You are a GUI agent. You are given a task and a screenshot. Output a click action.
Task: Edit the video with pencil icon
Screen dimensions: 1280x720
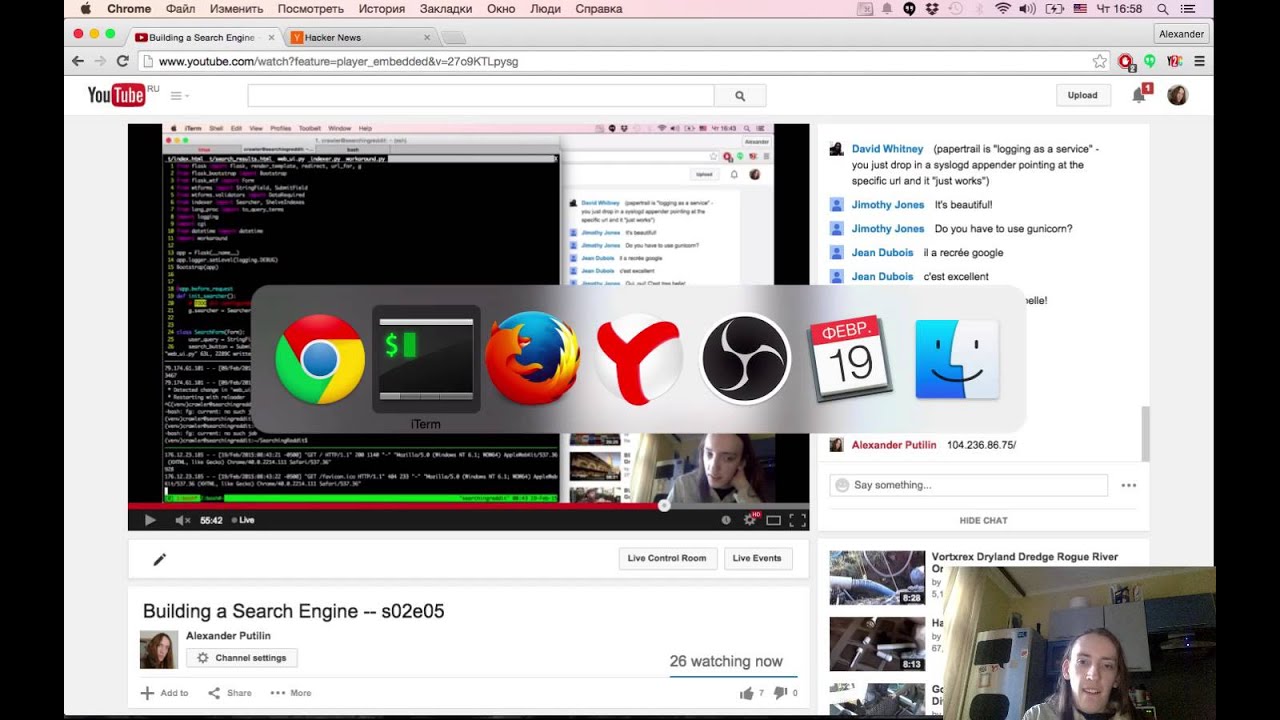coord(160,559)
